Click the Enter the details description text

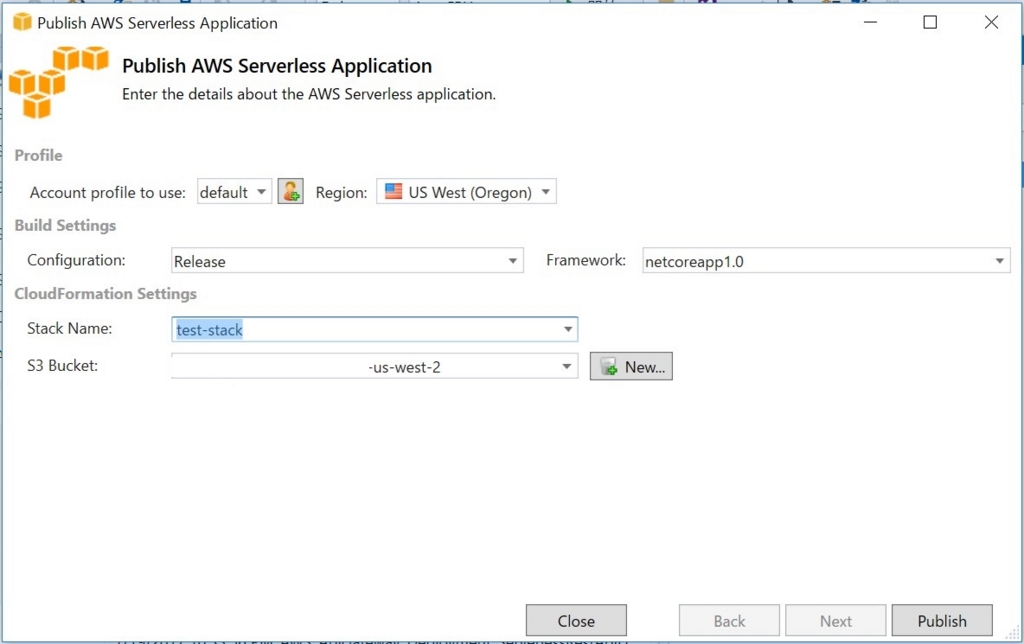coord(309,94)
